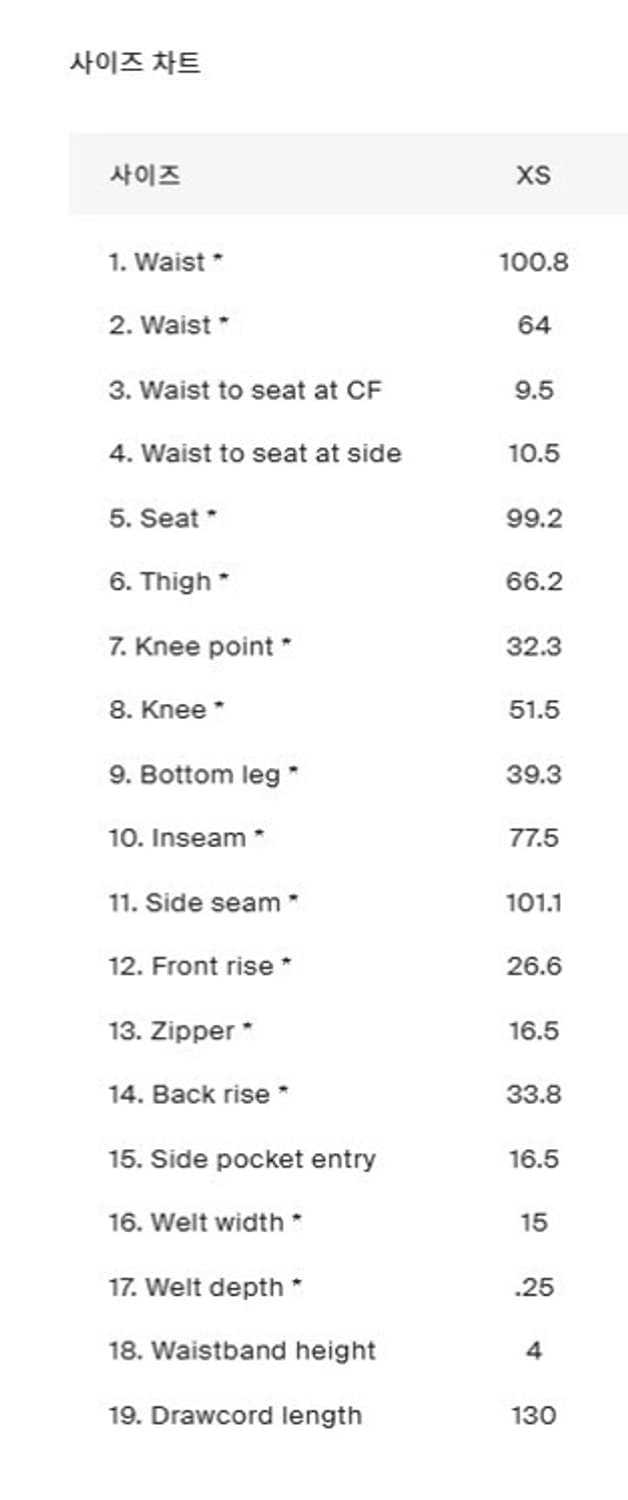
Task: Click the '14. Back rise' label
Action: [198, 1094]
